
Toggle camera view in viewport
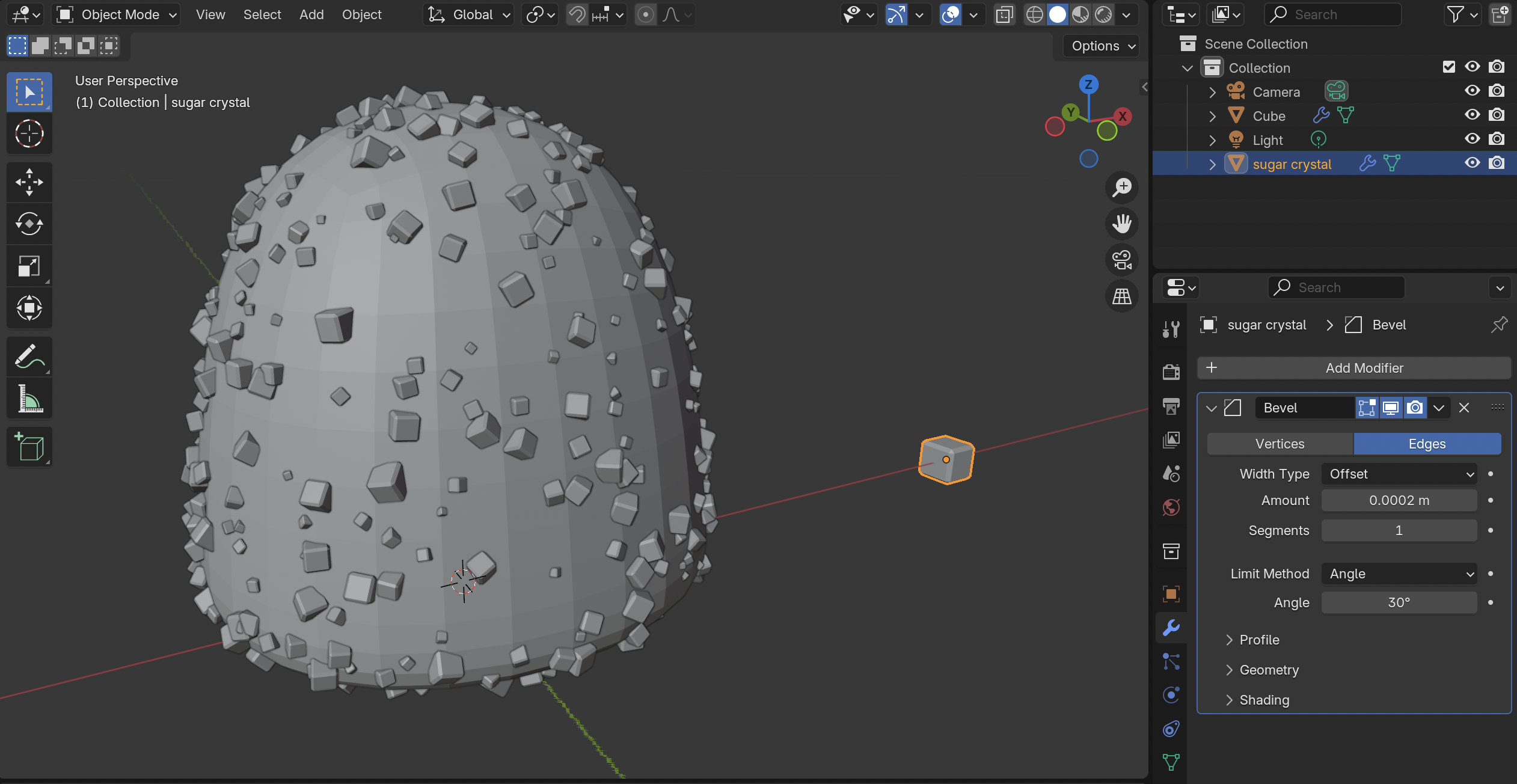(1121, 260)
